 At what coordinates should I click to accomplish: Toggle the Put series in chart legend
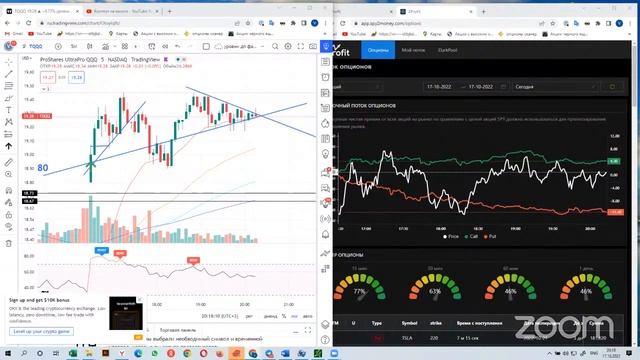[490, 237]
